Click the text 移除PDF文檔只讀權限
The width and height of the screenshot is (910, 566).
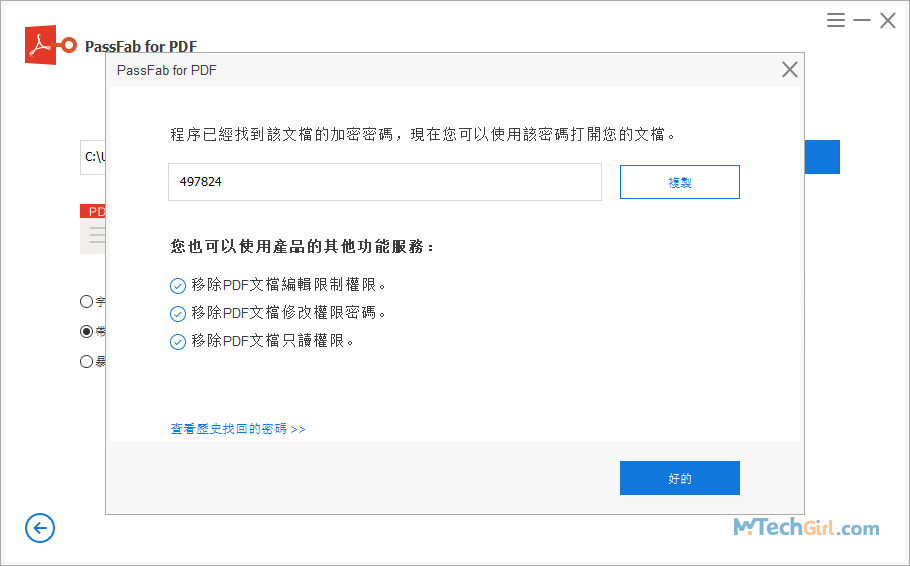tap(273, 341)
